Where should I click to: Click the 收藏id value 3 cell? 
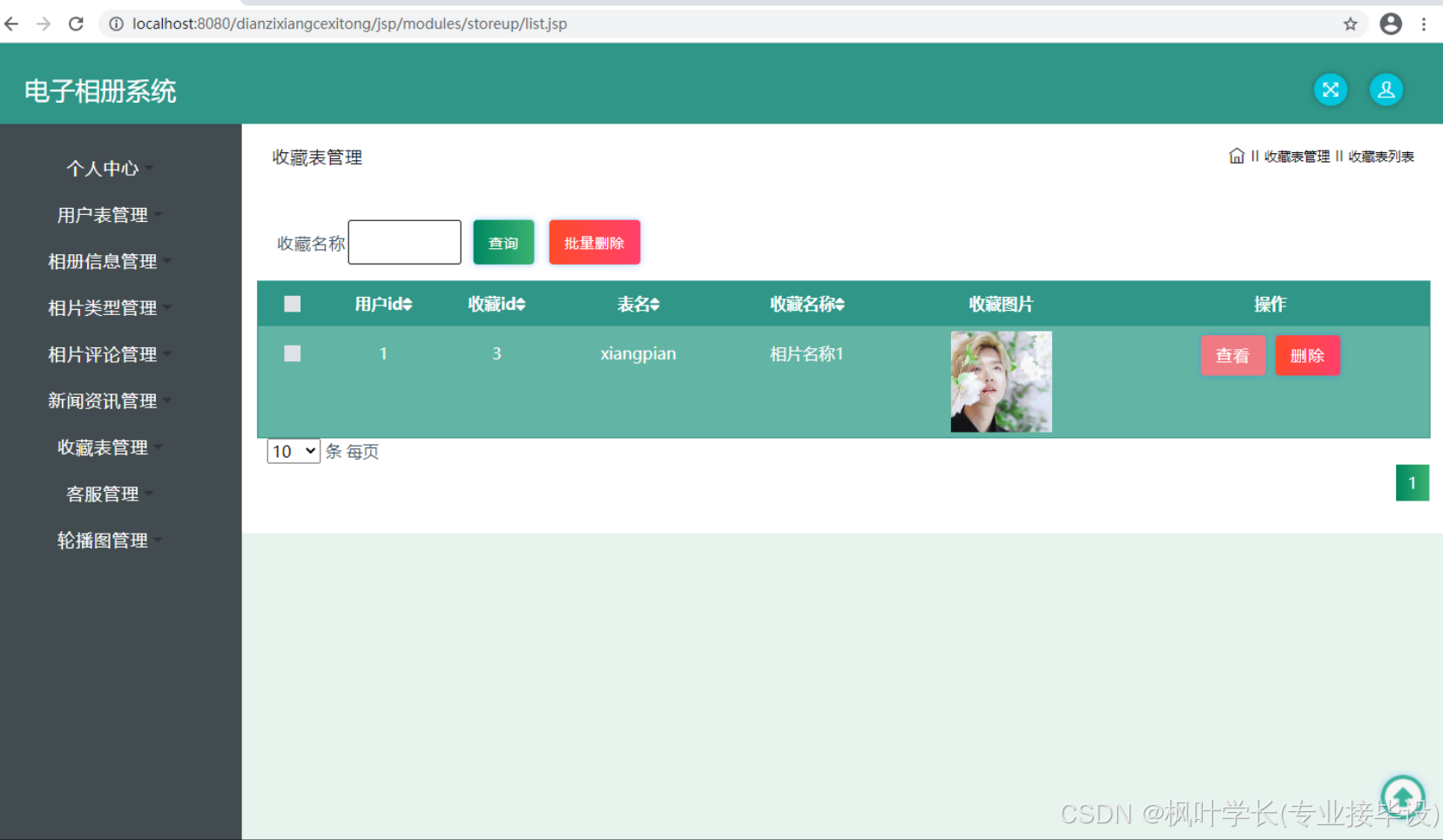[x=496, y=353]
